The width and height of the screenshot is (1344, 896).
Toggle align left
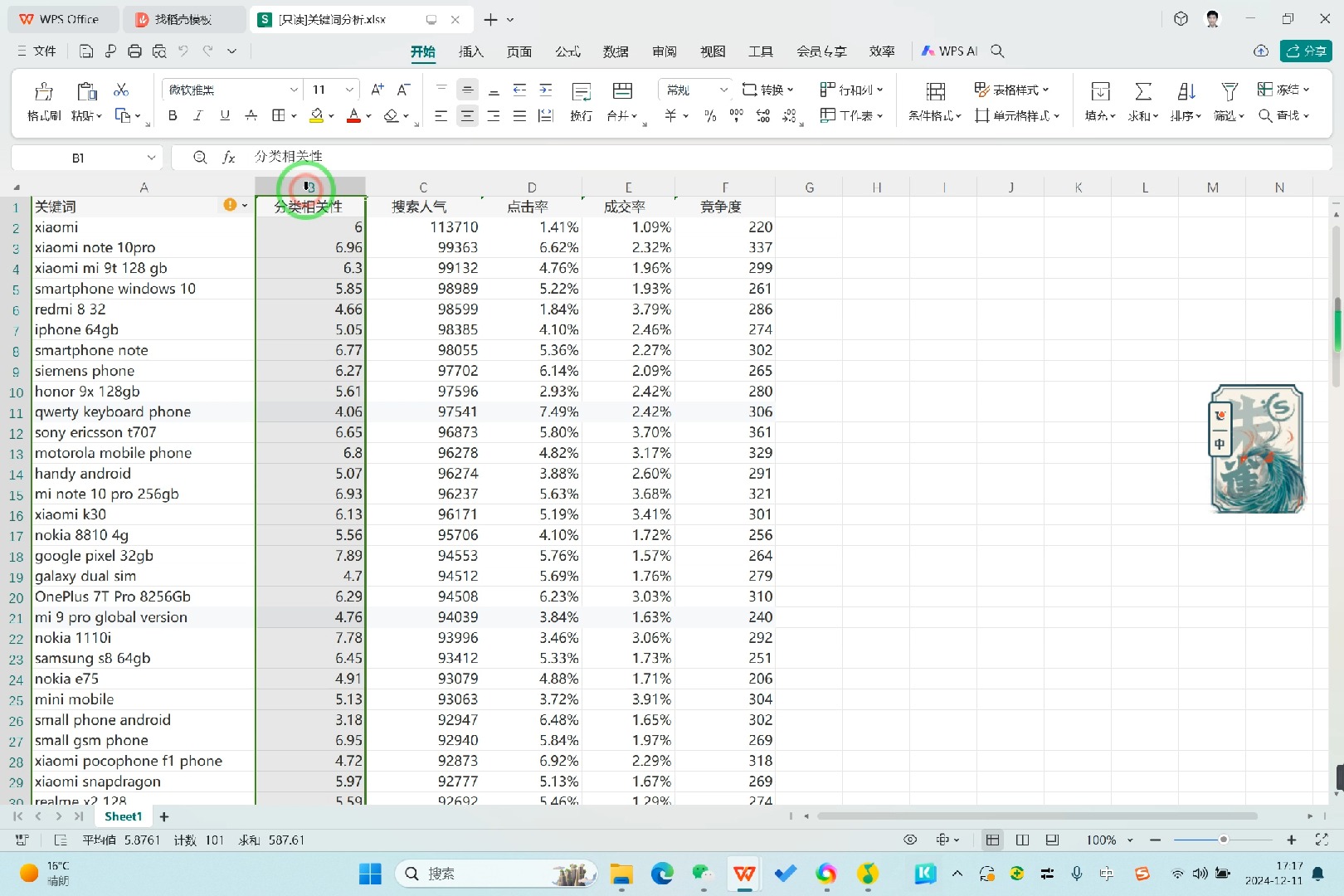(x=441, y=116)
